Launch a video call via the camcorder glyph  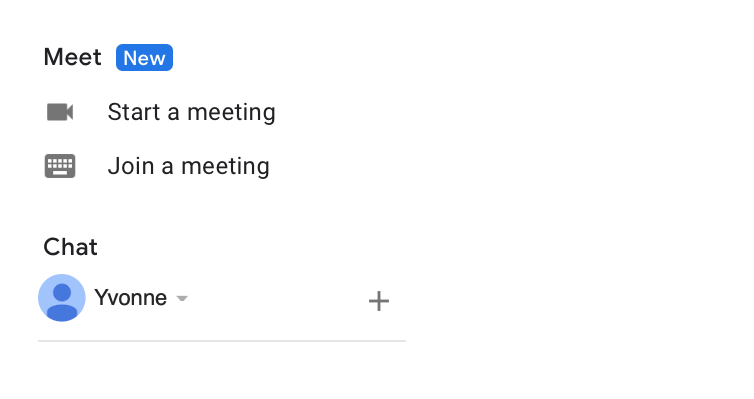(x=60, y=112)
